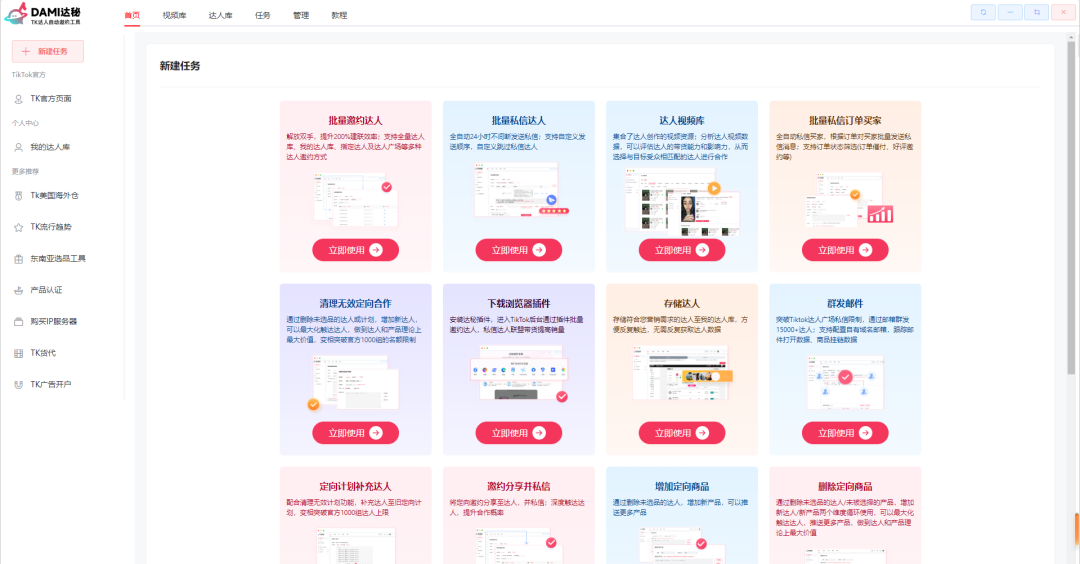Select the Tk美国海外仓 icon in sidebar

tap(19, 196)
